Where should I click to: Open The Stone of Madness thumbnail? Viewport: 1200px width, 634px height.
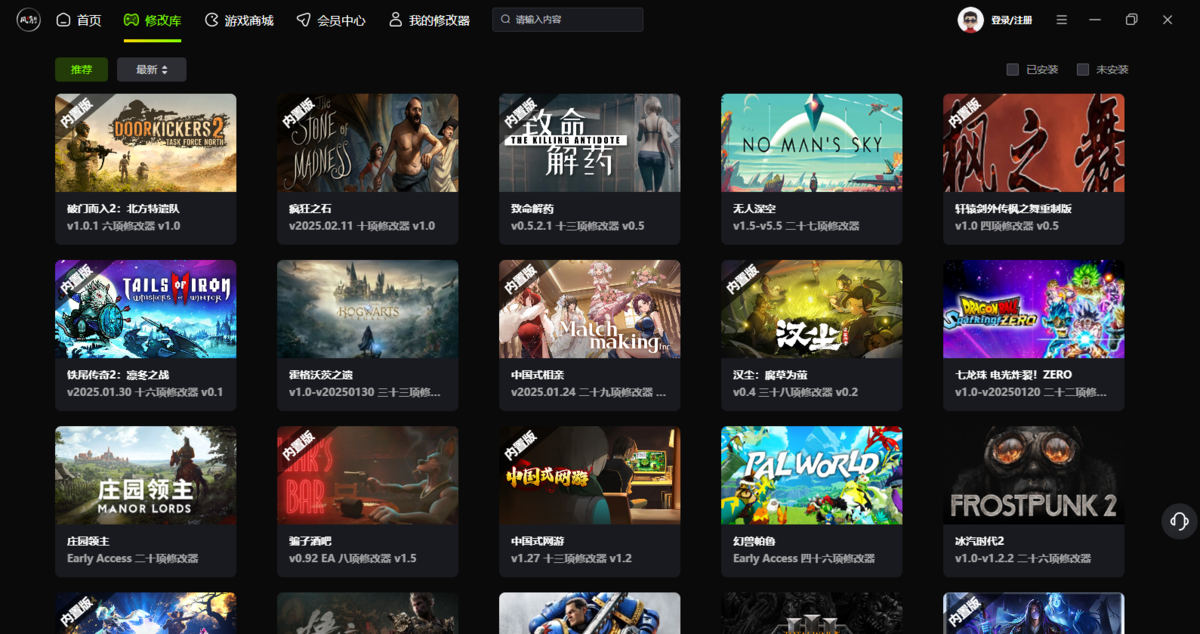tap(368, 143)
